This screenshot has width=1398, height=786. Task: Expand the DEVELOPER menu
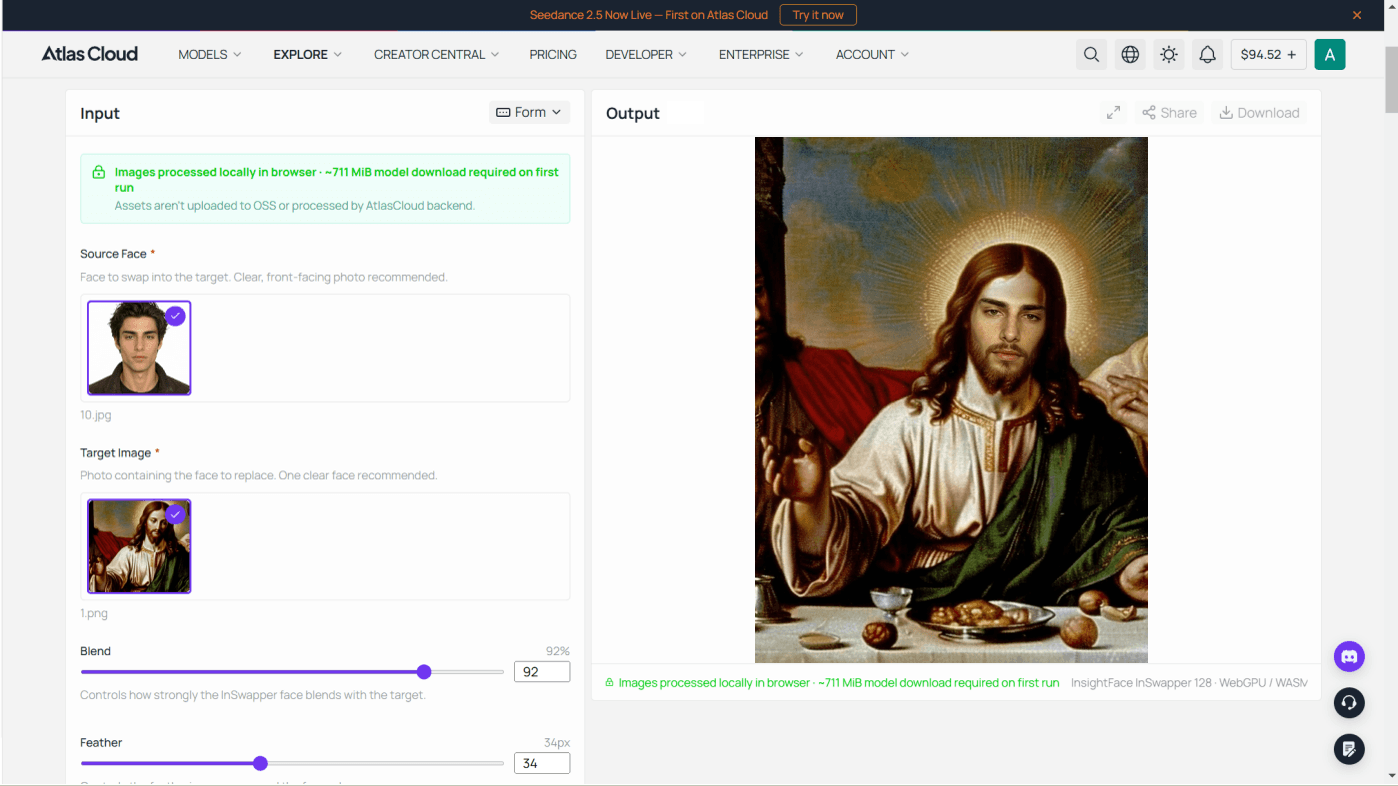coord(646,54)
